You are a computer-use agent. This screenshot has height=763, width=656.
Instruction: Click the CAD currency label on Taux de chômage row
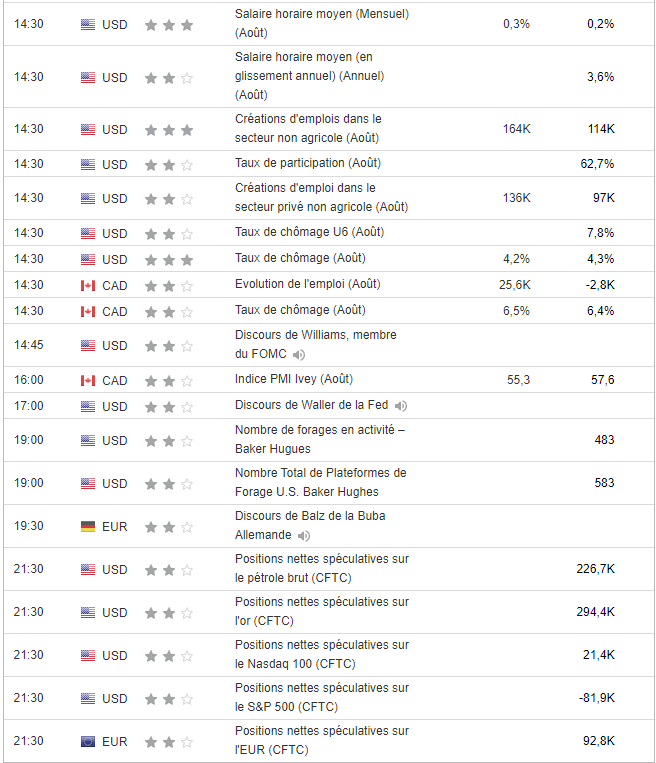point(115,311)
